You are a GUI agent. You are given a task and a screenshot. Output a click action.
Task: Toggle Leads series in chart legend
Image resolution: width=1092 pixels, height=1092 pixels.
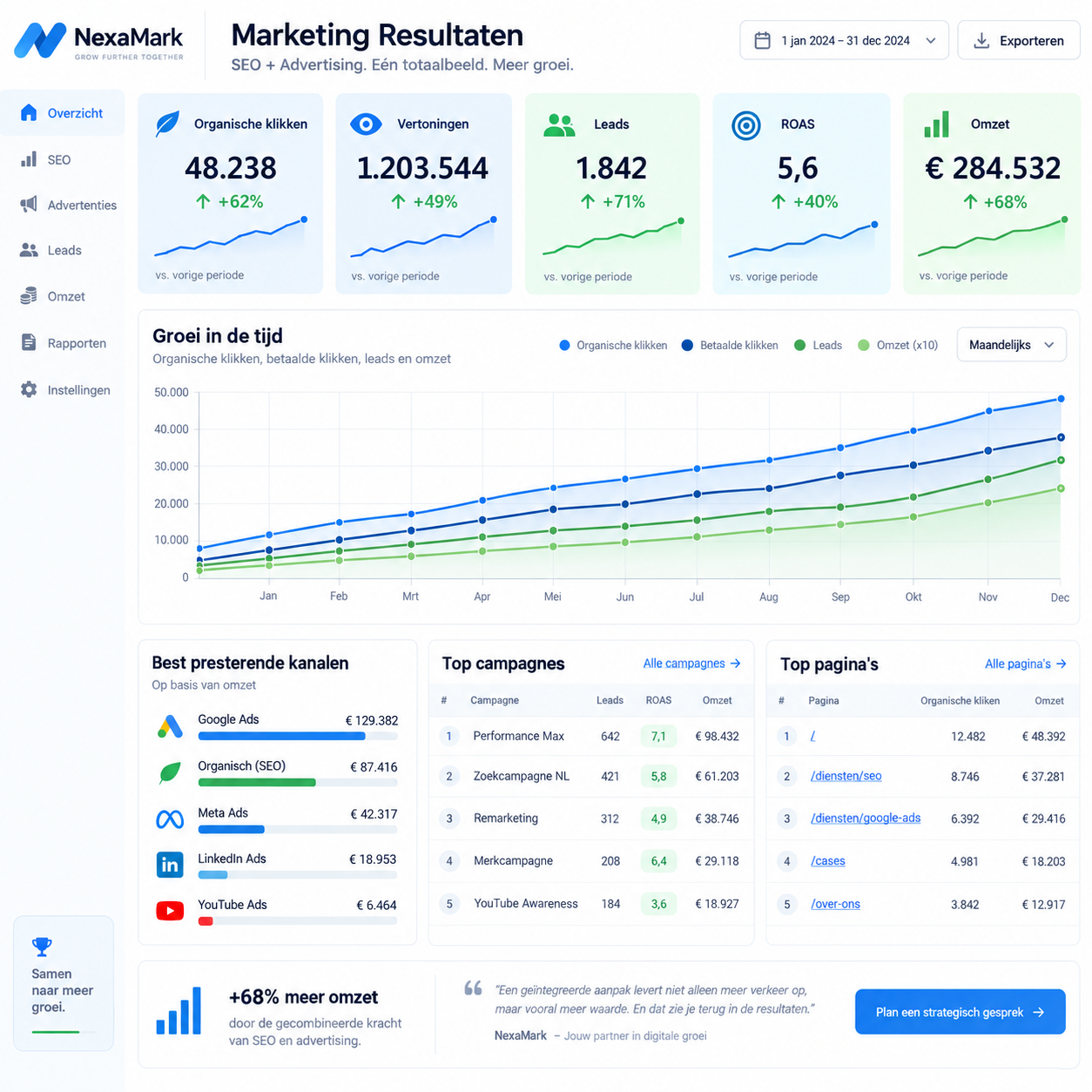tap(818, 346)
